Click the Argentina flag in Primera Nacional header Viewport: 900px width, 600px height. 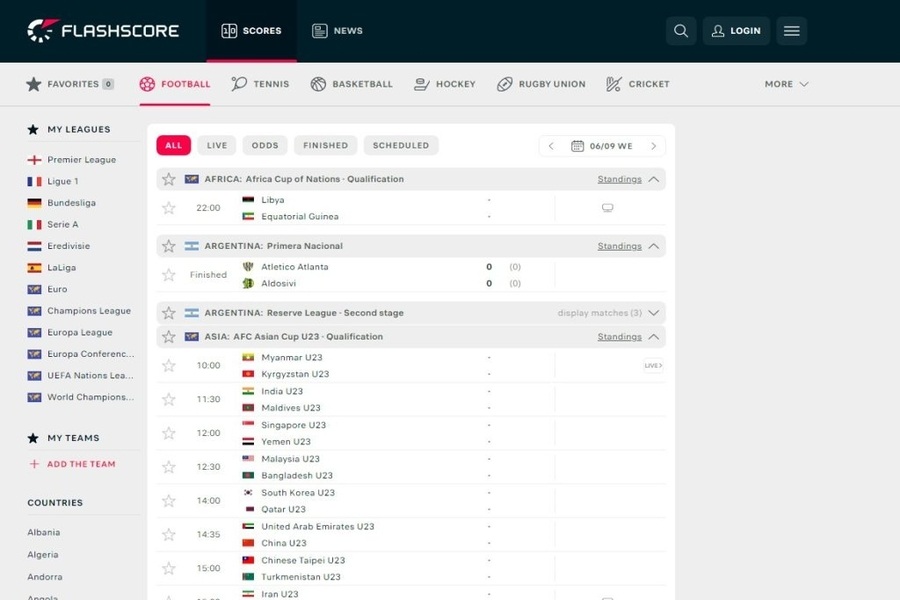tap(191, 246)
